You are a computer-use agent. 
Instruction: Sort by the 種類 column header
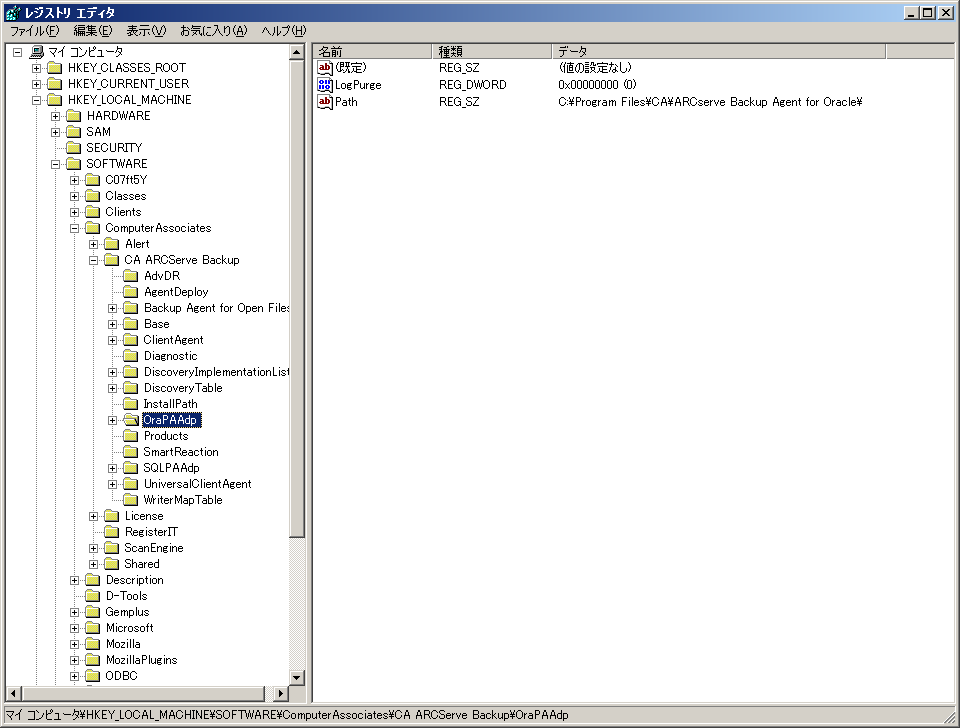(492, 51)
